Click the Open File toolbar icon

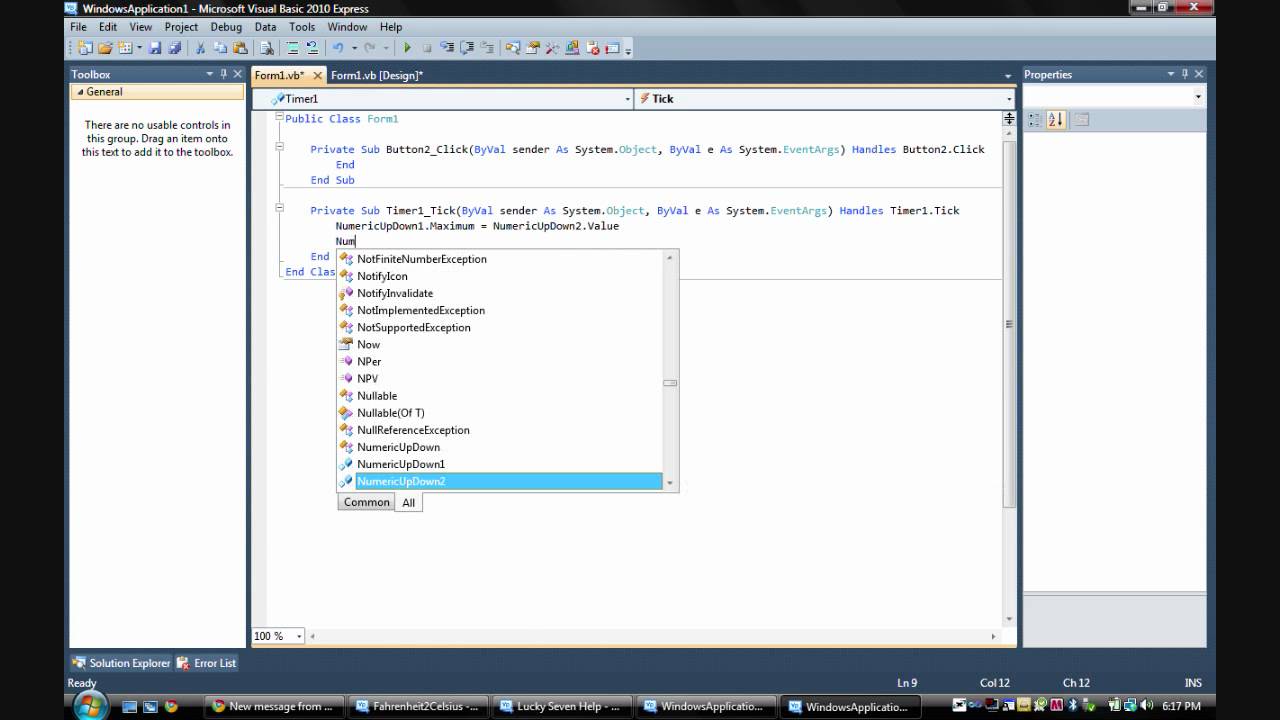click(x=105, y=48)
